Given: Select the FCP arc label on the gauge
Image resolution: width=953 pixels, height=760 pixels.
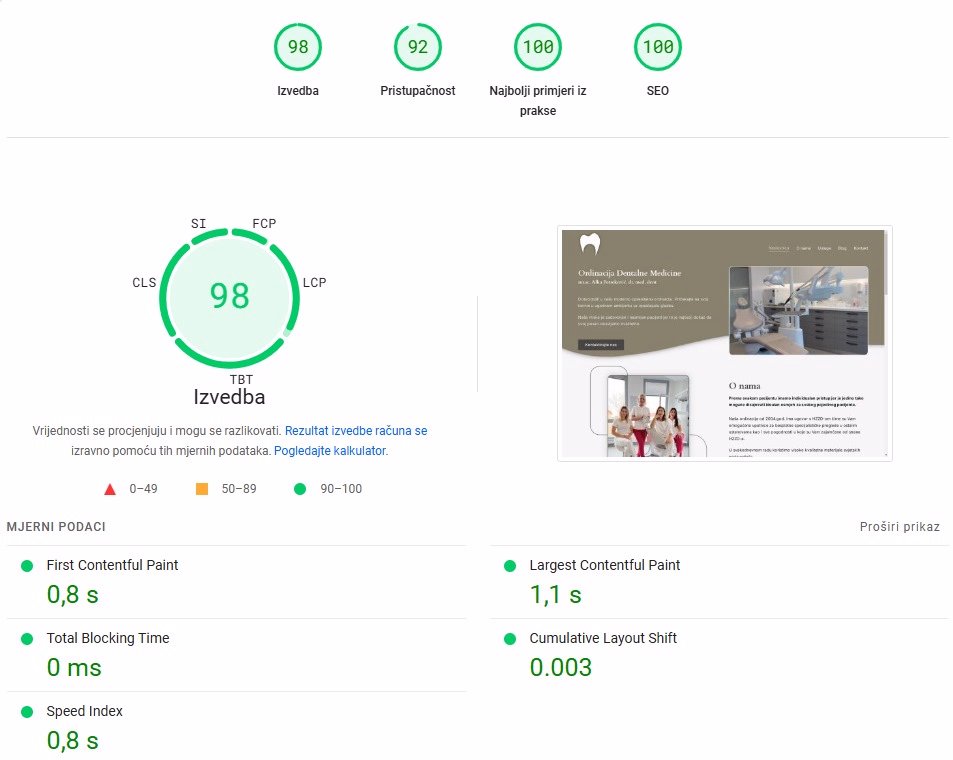Looking at the screenshot, I should pos(264,224).
